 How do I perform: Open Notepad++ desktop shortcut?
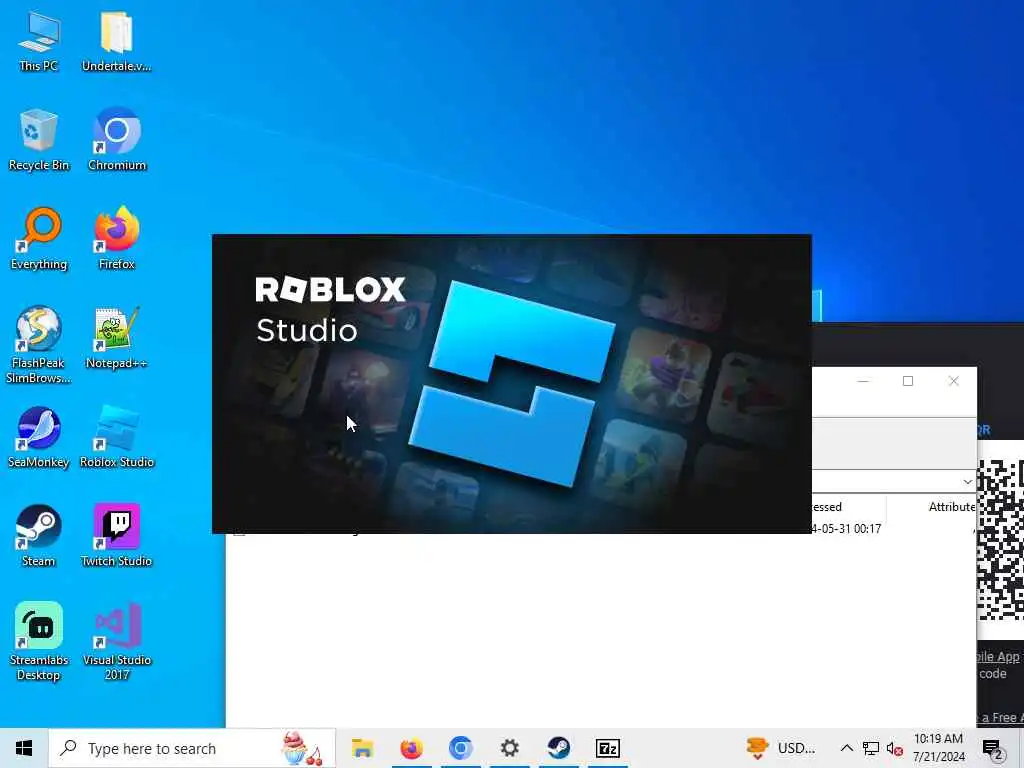click(x=117, y=338)
